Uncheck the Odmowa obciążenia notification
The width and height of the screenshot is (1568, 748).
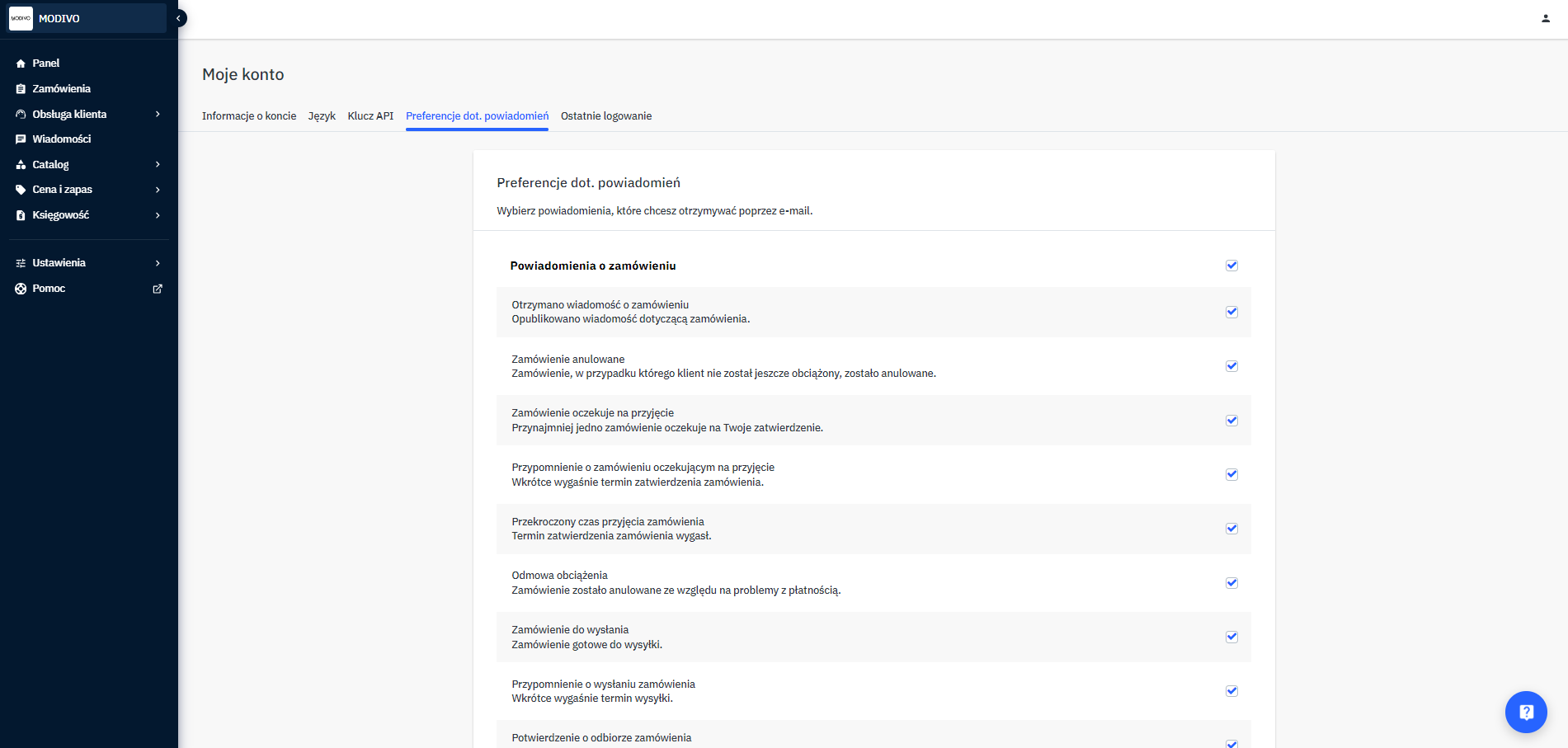pyautogui.click(x=1231, y=582)
